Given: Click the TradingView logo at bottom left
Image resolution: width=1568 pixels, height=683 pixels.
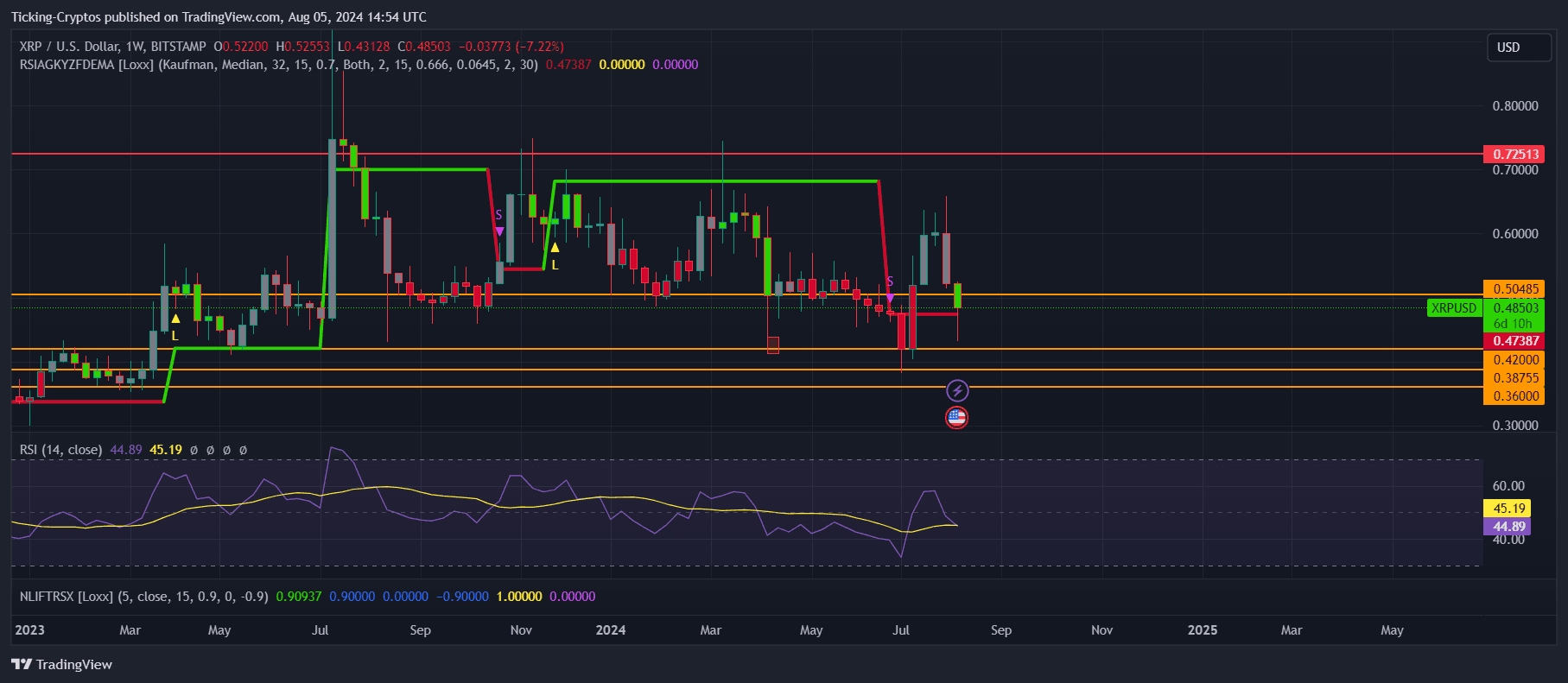Looking at the screenshot, I should (61, 664).
